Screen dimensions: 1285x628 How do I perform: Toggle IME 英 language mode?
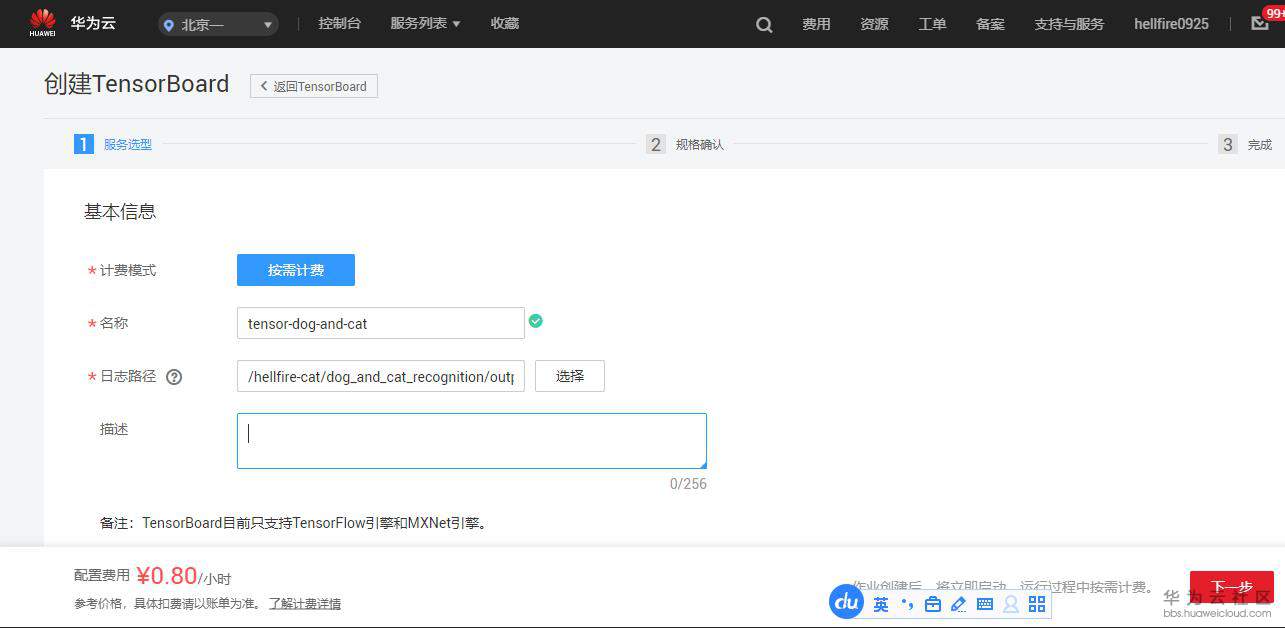(881, 604)
